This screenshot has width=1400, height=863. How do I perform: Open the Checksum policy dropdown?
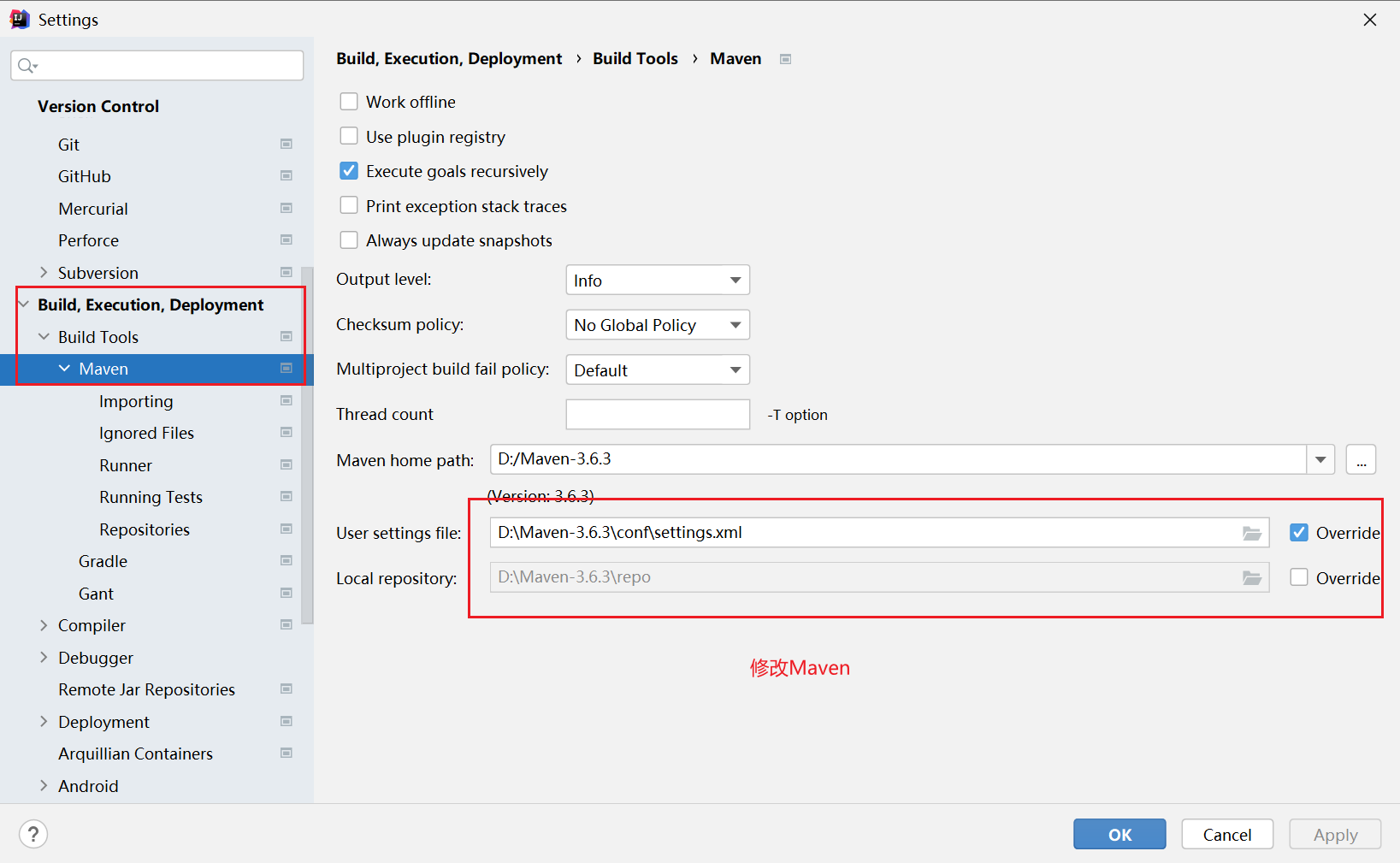tap(657, 325)
